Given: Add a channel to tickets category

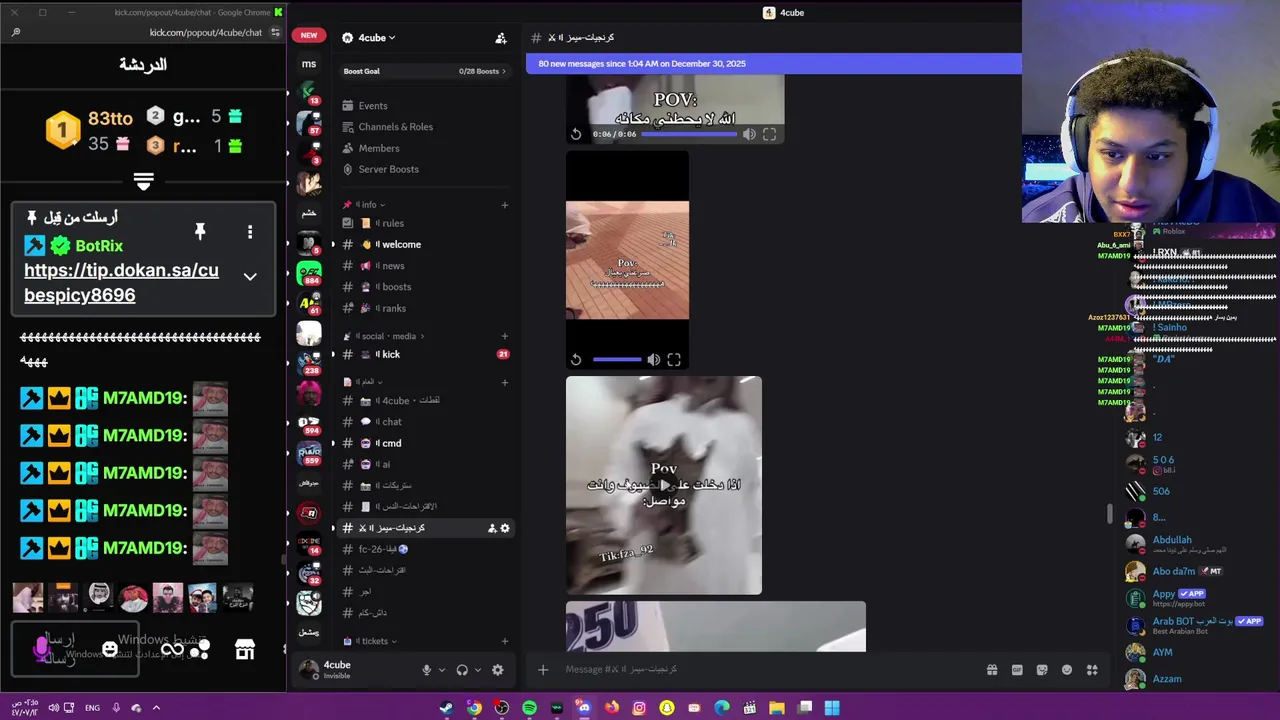Looking at the screenshot, I should click(504, 641).
